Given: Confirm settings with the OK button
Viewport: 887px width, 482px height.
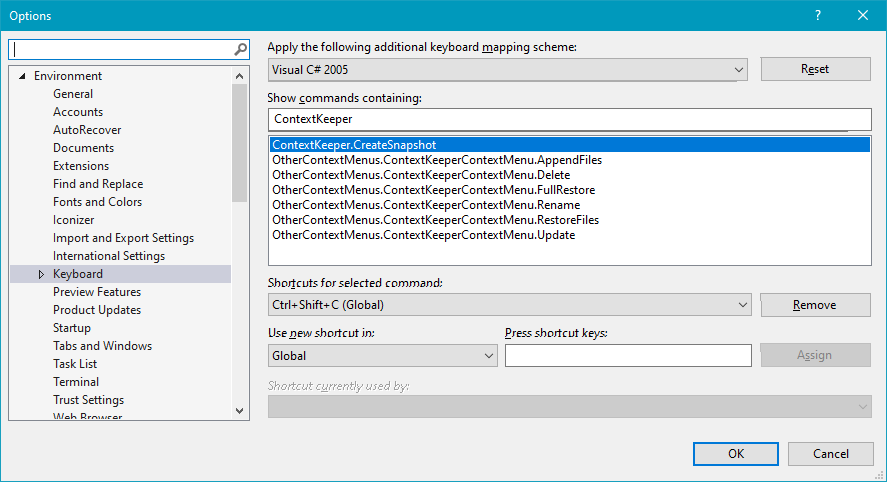Looking at the screenshot, I should click(x=735, y=454).
